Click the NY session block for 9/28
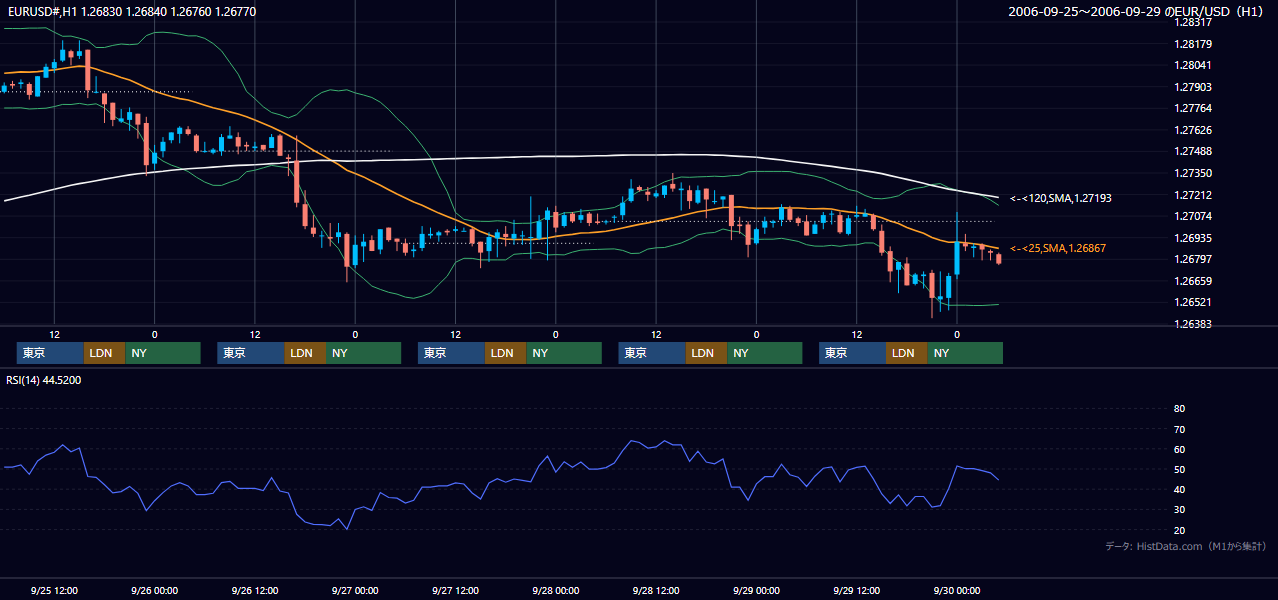 click(x=765, y=353)
